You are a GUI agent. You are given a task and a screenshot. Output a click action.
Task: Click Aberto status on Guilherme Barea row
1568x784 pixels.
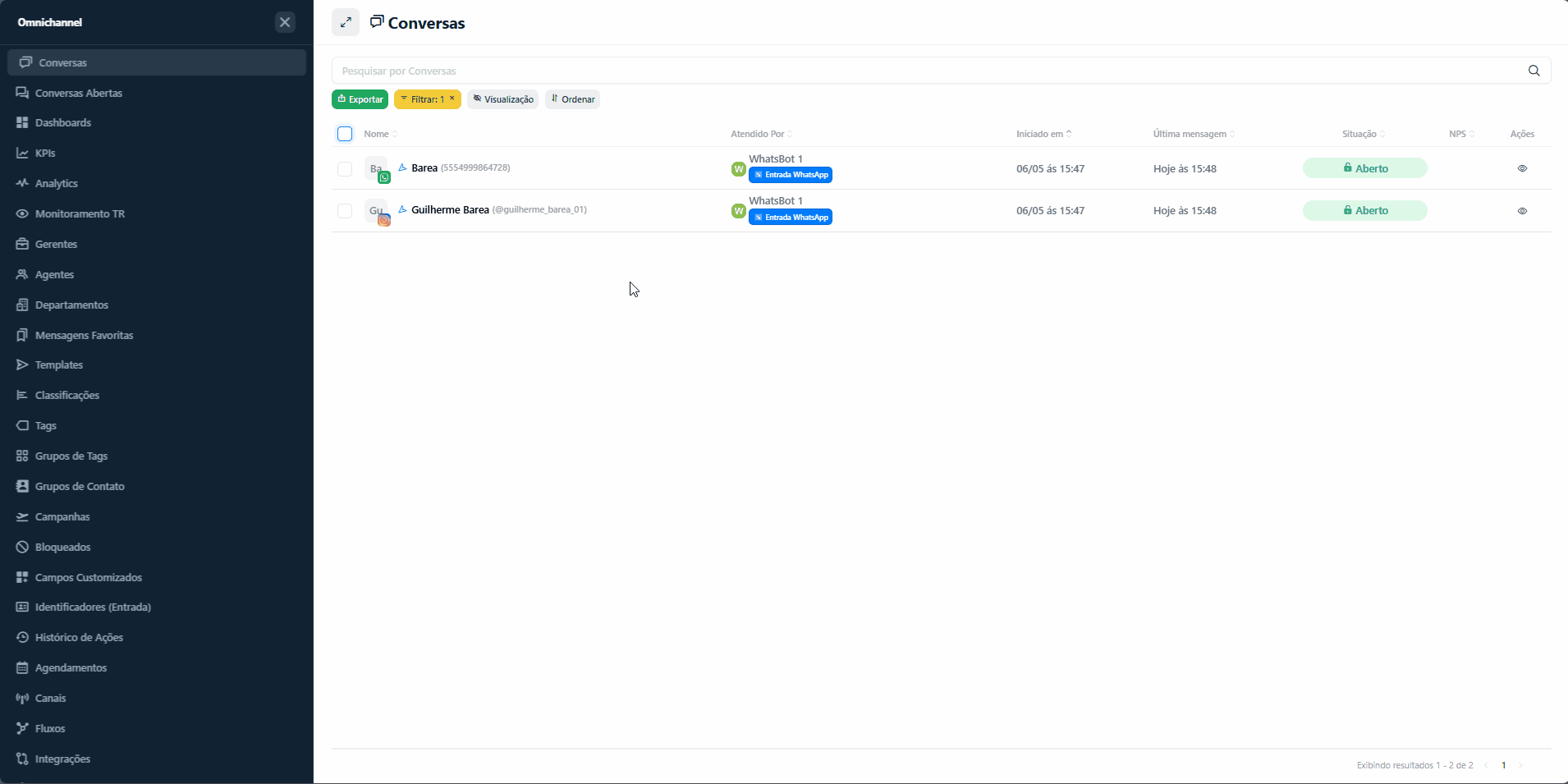(1365, 211)
